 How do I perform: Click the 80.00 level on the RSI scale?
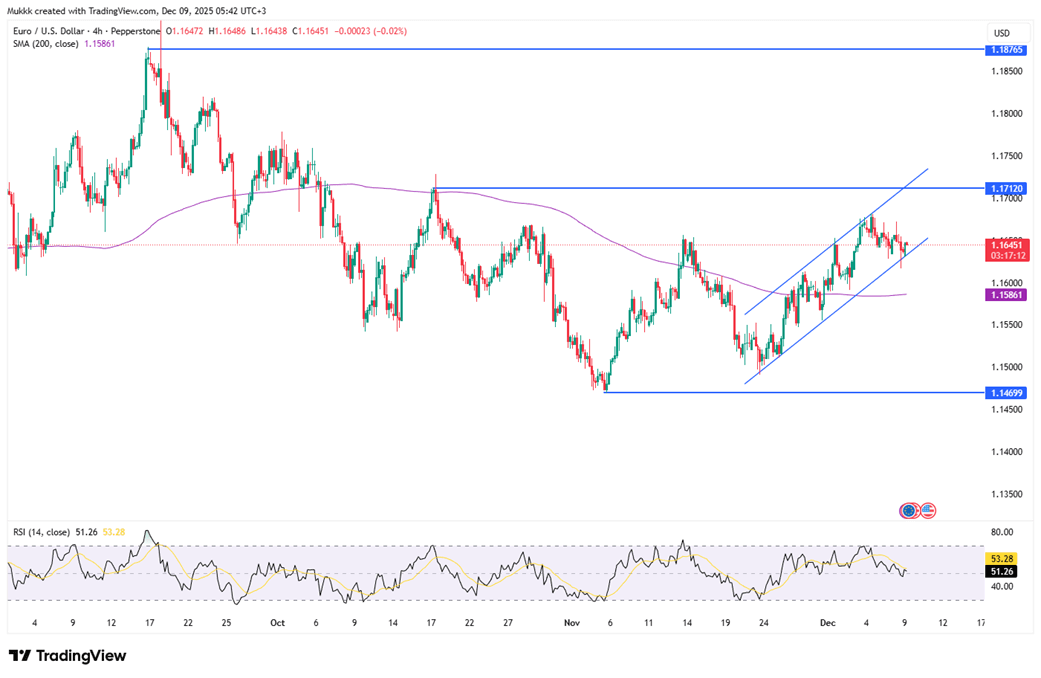[x=1001, y=532]
